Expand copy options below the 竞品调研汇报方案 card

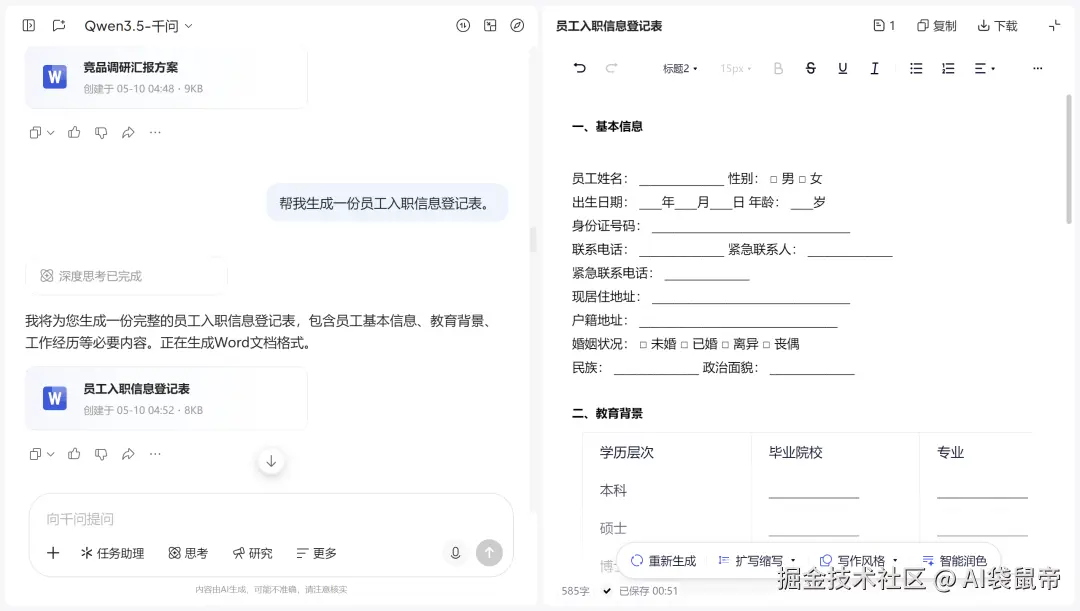51,133
